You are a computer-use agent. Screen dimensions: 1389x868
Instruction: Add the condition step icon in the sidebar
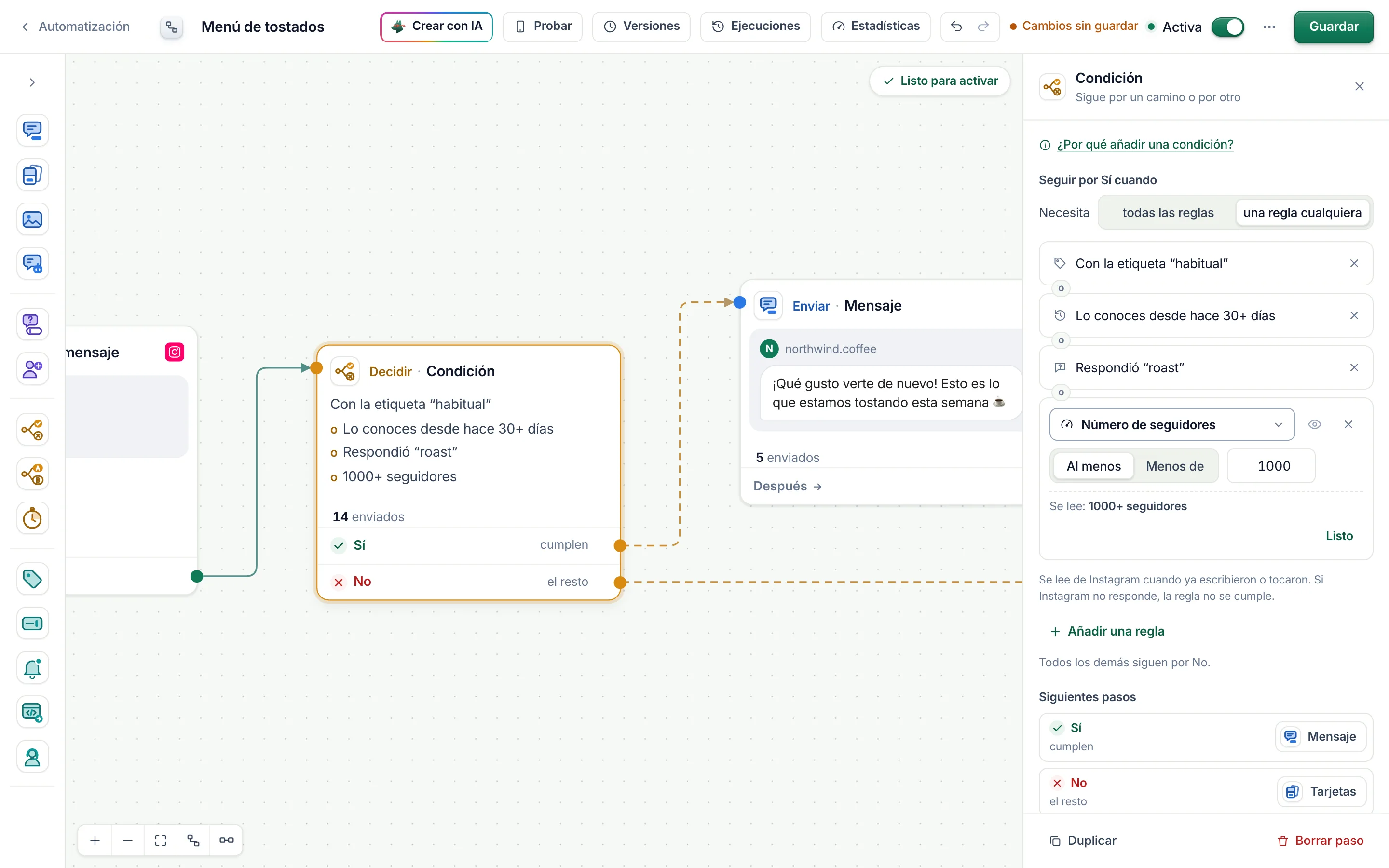click(32, 429)
